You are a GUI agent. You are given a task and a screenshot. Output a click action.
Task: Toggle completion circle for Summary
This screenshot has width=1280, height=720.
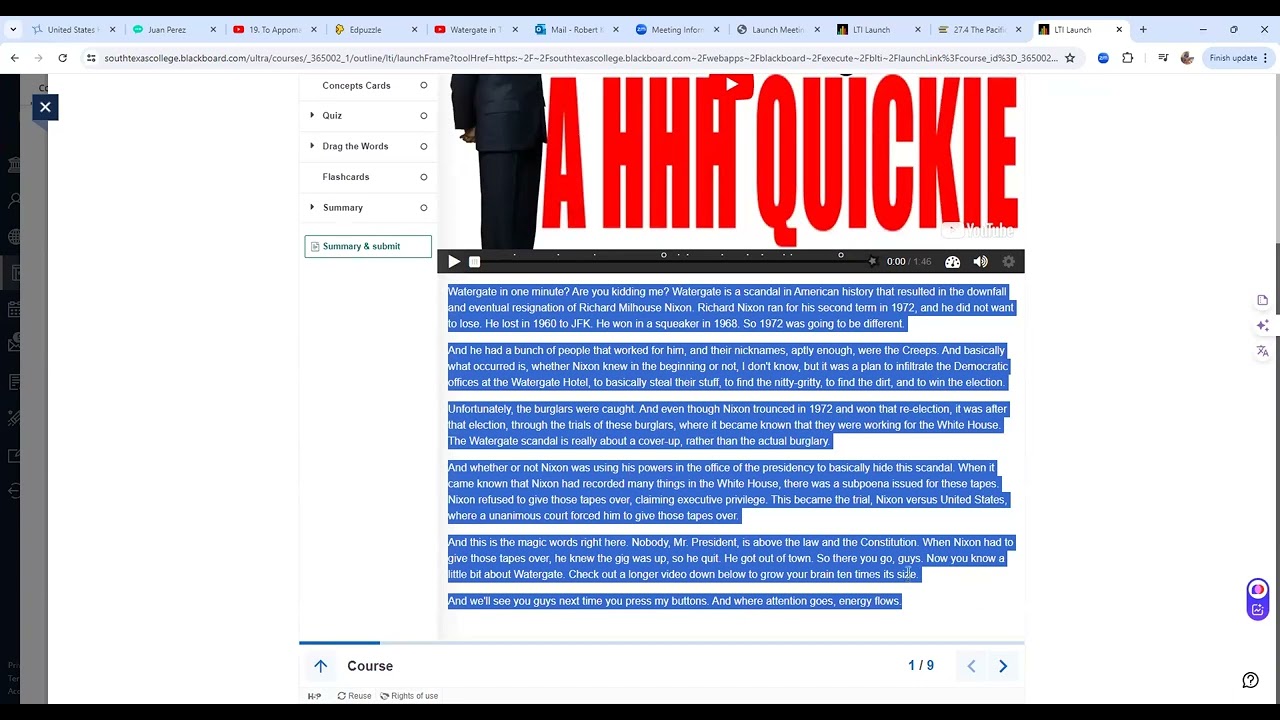pyautogui.click(x=423, y=207)
